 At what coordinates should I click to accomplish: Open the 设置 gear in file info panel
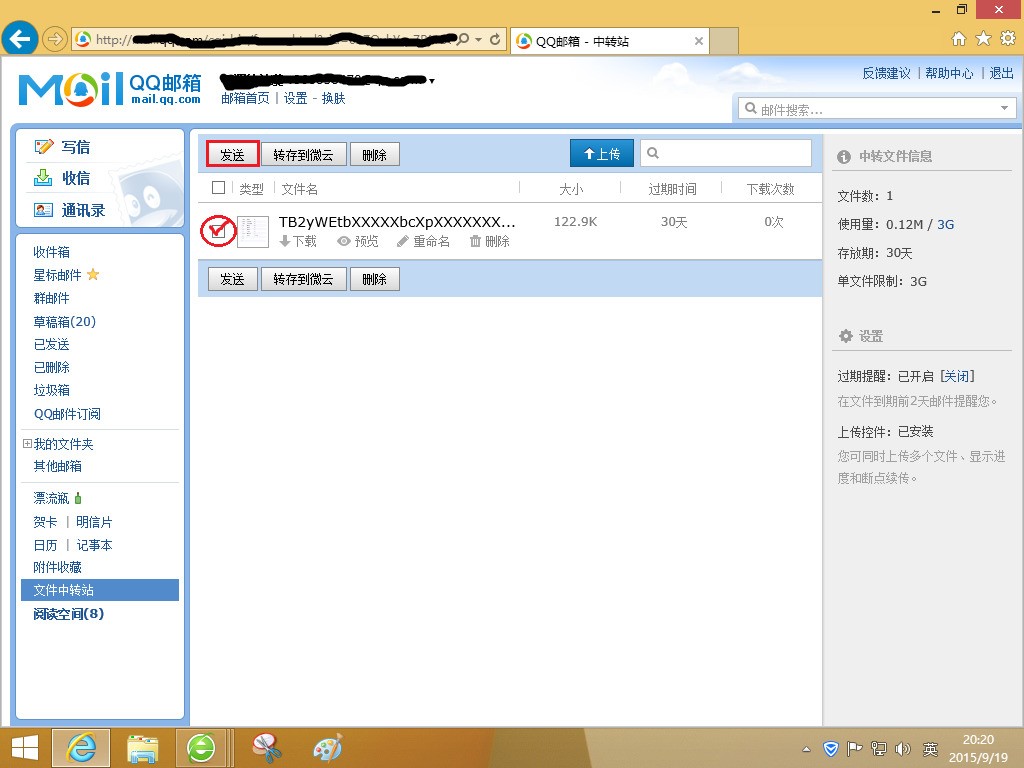click(x=846, y=336)
